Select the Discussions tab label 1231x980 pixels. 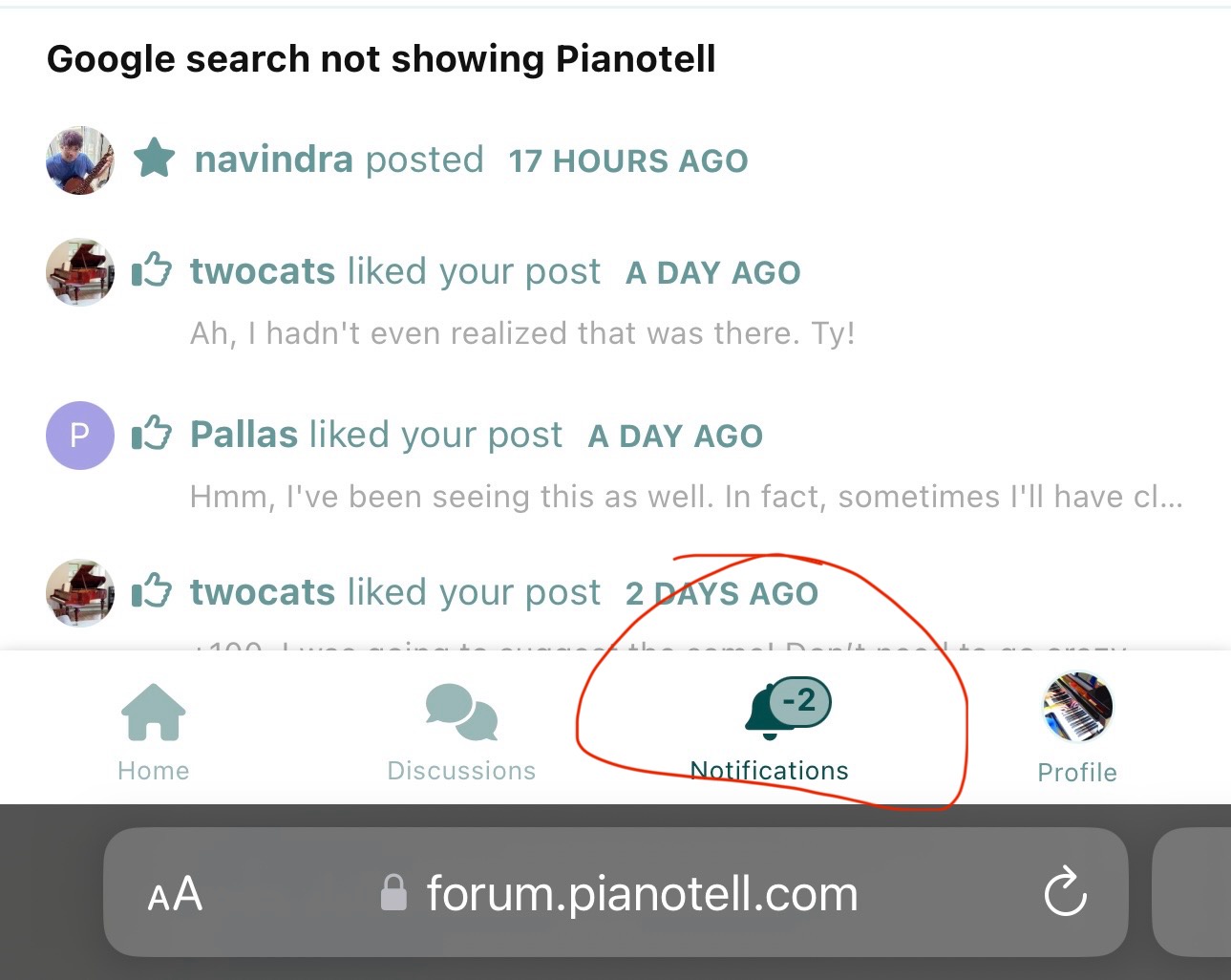tap(461, 771)
